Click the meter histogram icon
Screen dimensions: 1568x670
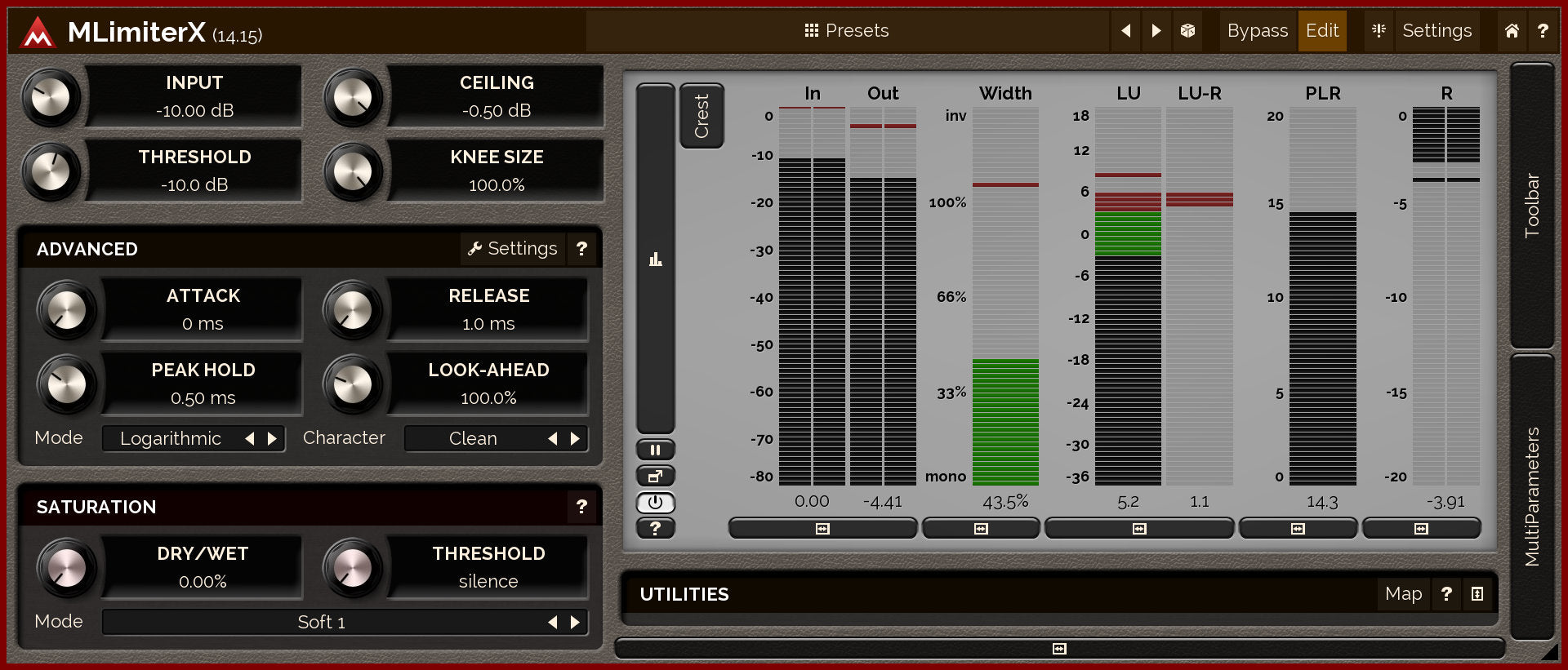pos(655,260)
